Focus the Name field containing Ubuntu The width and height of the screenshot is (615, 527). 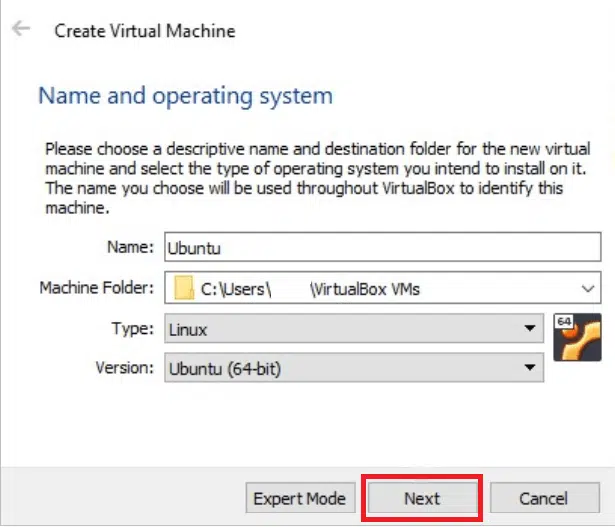click(x=382, y=247)
